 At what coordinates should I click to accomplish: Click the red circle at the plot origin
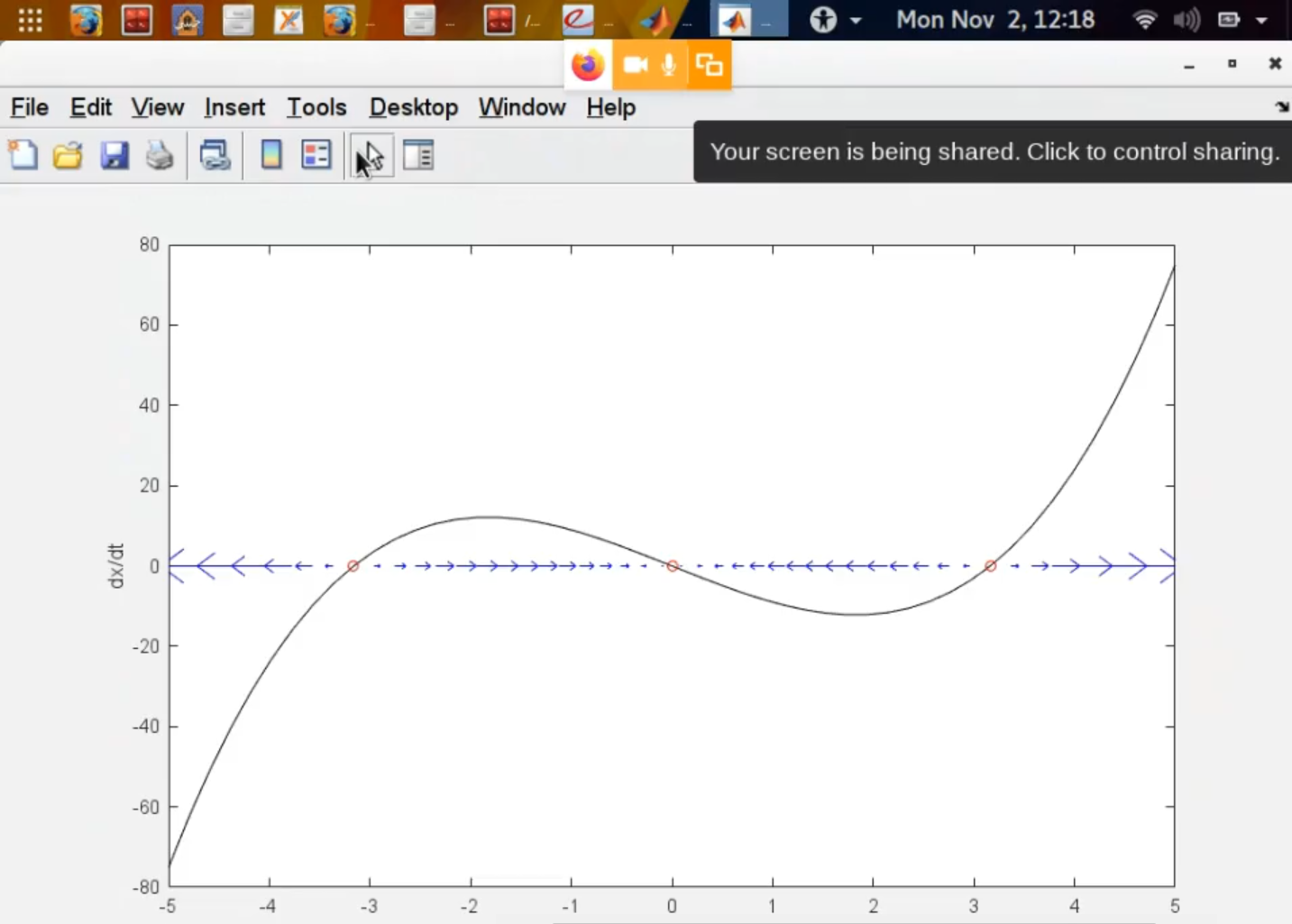point(672,566)
